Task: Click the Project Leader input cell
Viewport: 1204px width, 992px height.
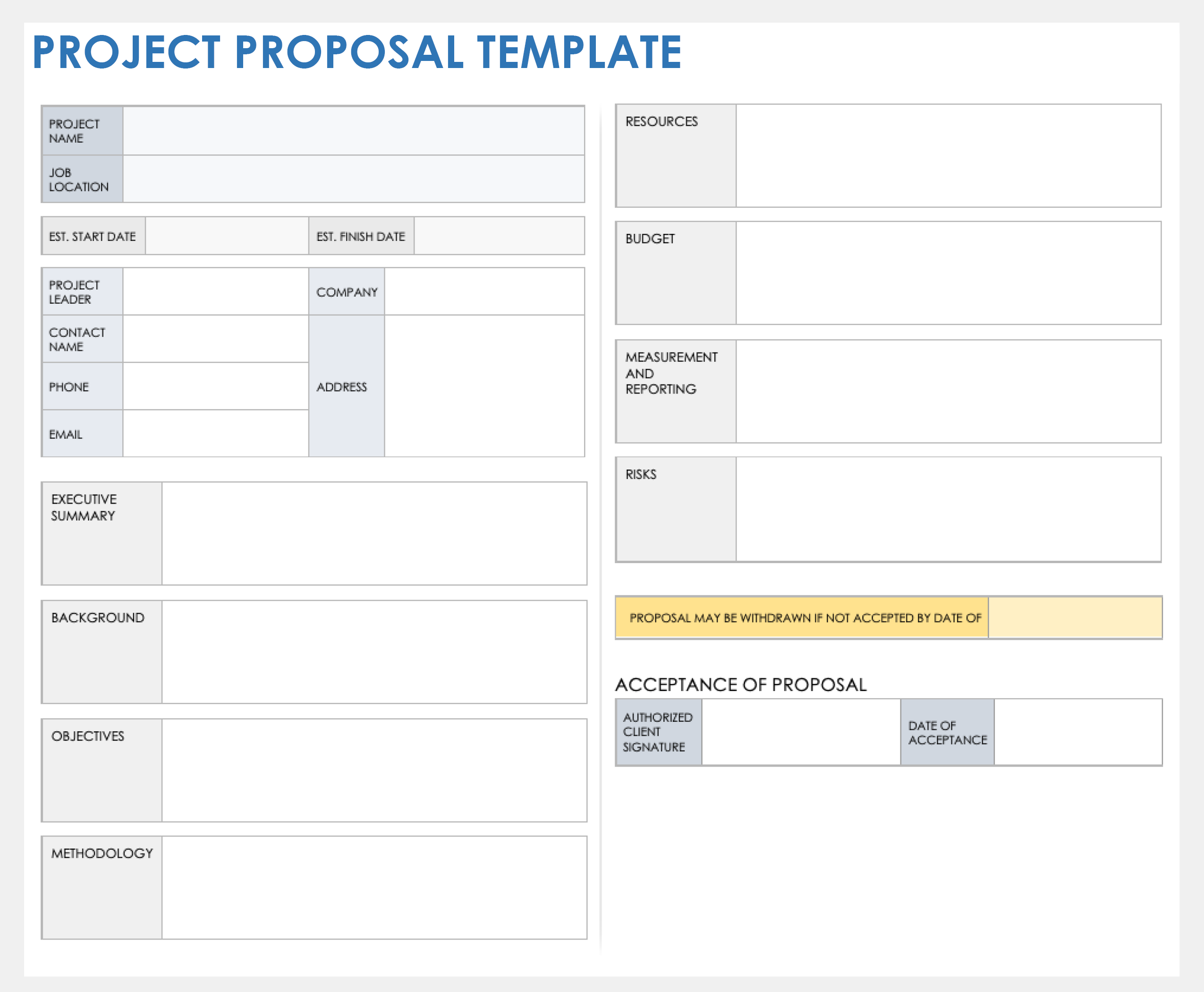Action: point(215,291)
